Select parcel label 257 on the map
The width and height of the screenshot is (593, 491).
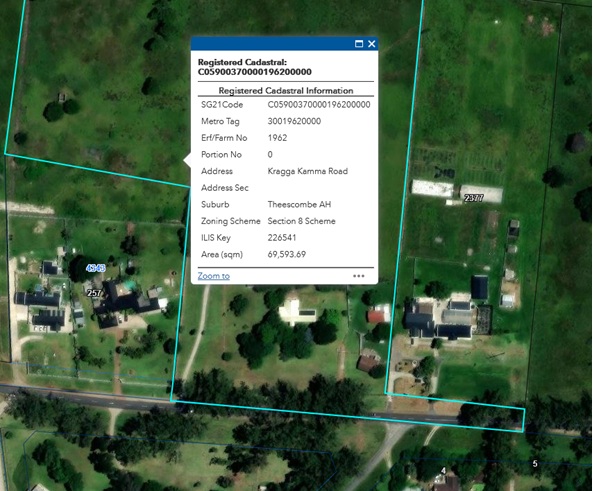(x=94, y=293)
